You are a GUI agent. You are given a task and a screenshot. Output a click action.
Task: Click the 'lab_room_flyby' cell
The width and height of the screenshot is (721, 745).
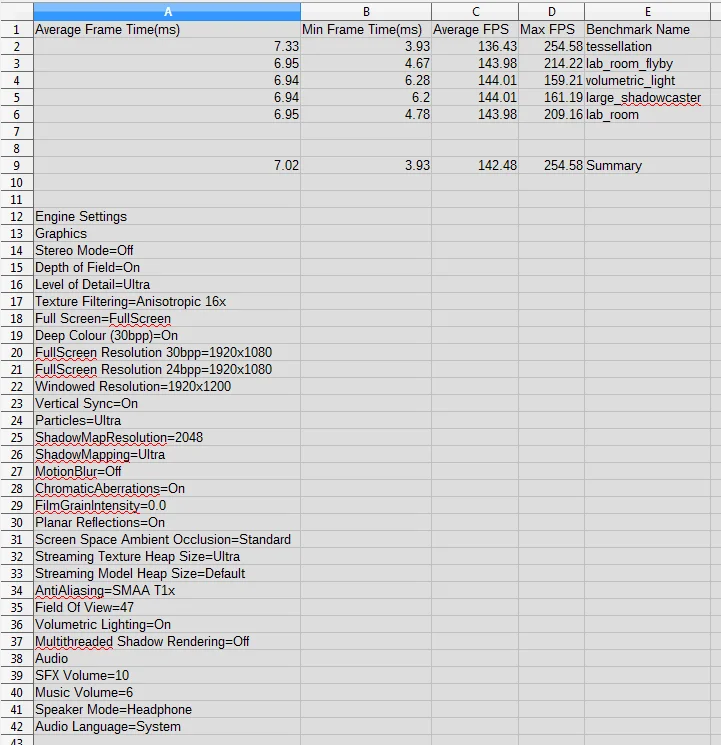click(647, 63)
